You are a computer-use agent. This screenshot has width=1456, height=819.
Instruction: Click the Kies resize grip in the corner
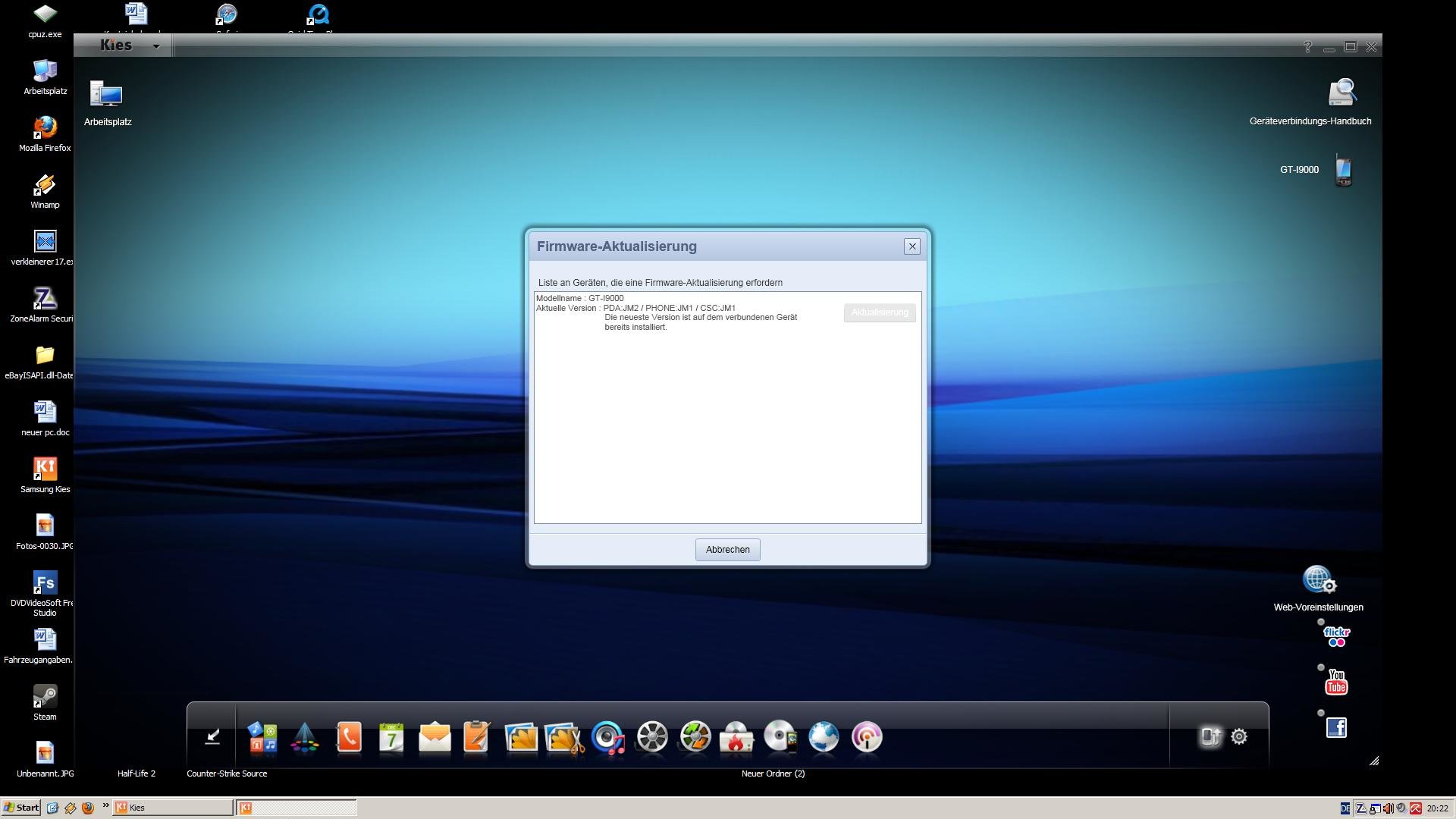pyautogui.click(x=1374, y=761)
